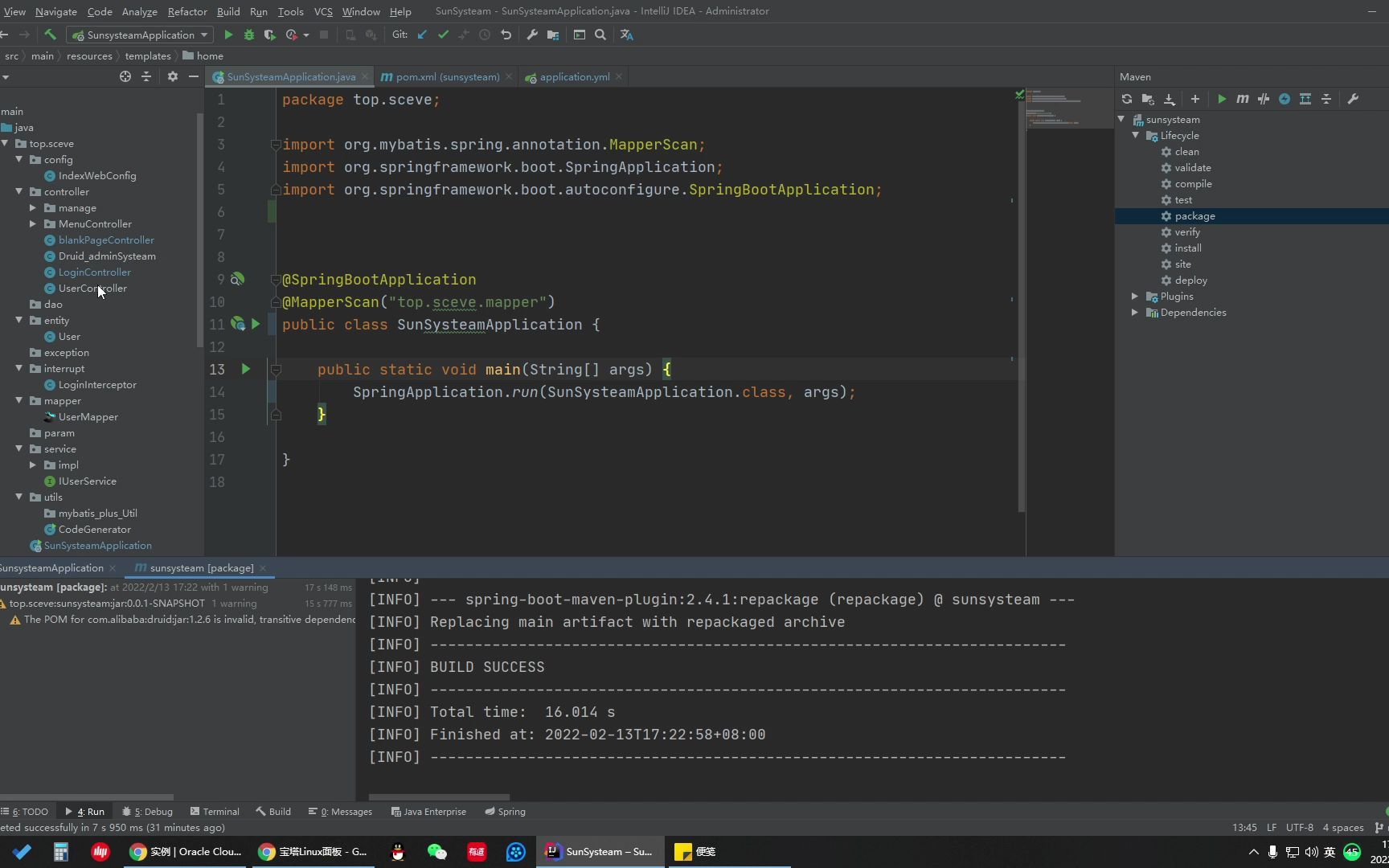Collapse All in Maven panel
This screenshot has width=1389, height=868.
(1326, 99)
